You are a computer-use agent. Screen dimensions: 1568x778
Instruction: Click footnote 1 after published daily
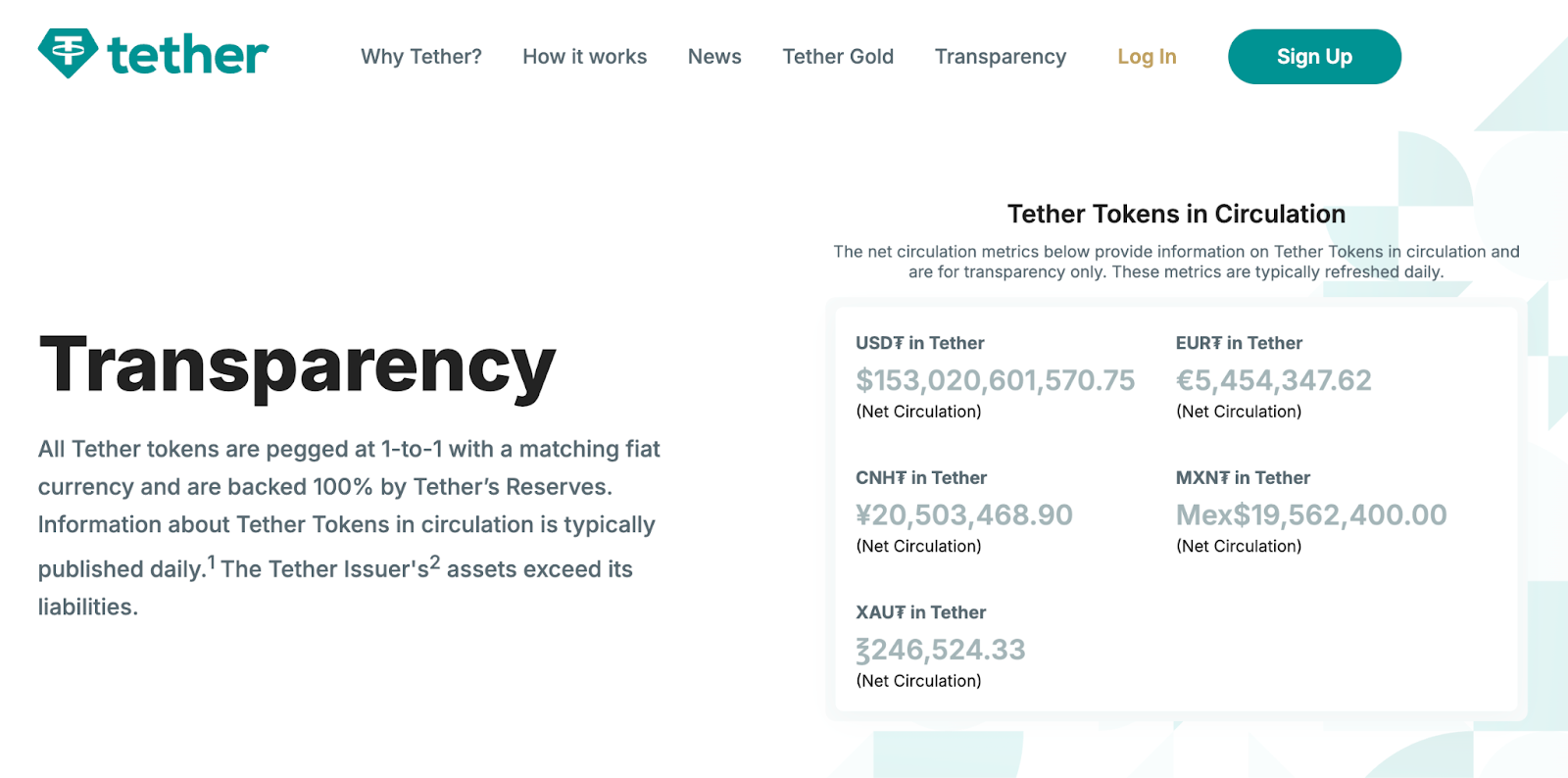pyautogui.click(x=211, y=562)
